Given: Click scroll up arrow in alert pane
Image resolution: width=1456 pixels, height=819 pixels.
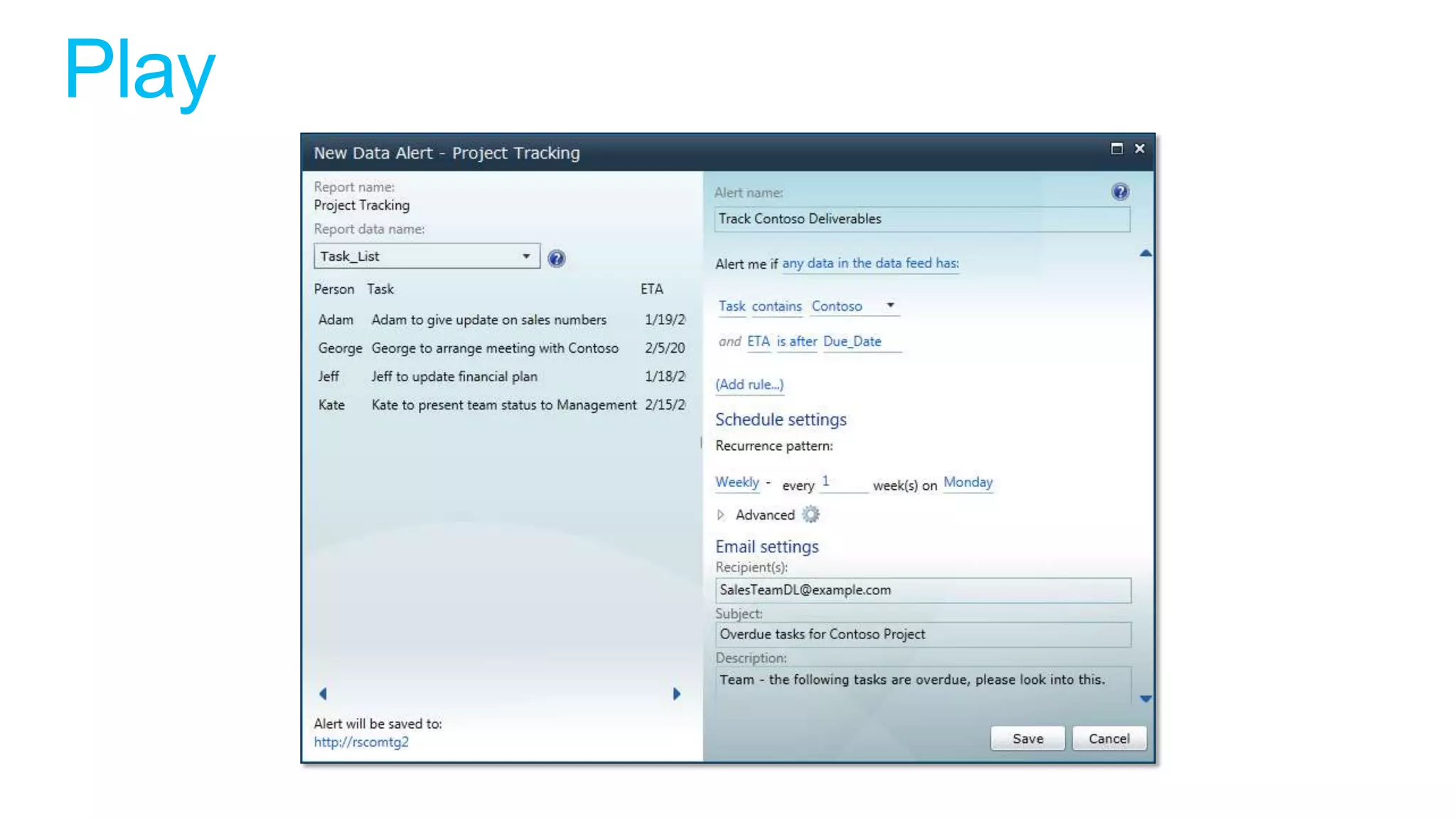Looking at the screenshot, I should pos(1145,254).
